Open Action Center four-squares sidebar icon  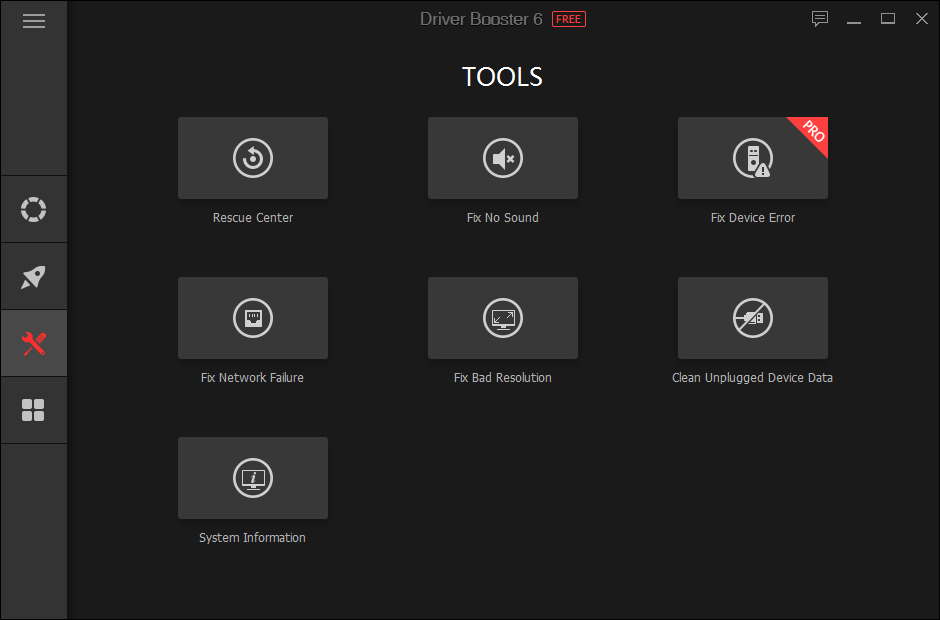(x=34, y=410)
